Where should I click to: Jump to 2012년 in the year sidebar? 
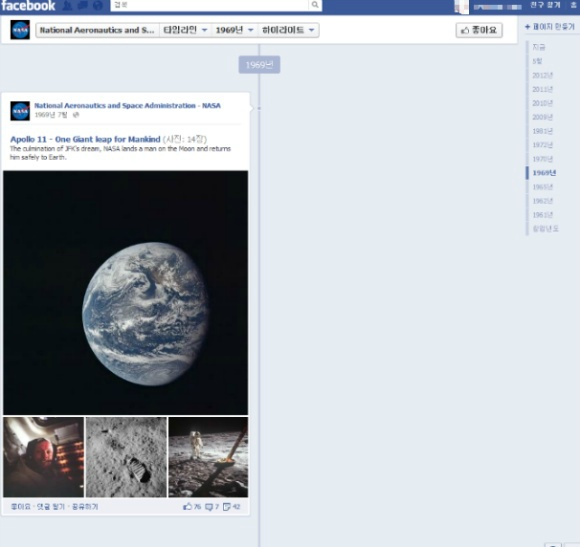coord(542,75)
